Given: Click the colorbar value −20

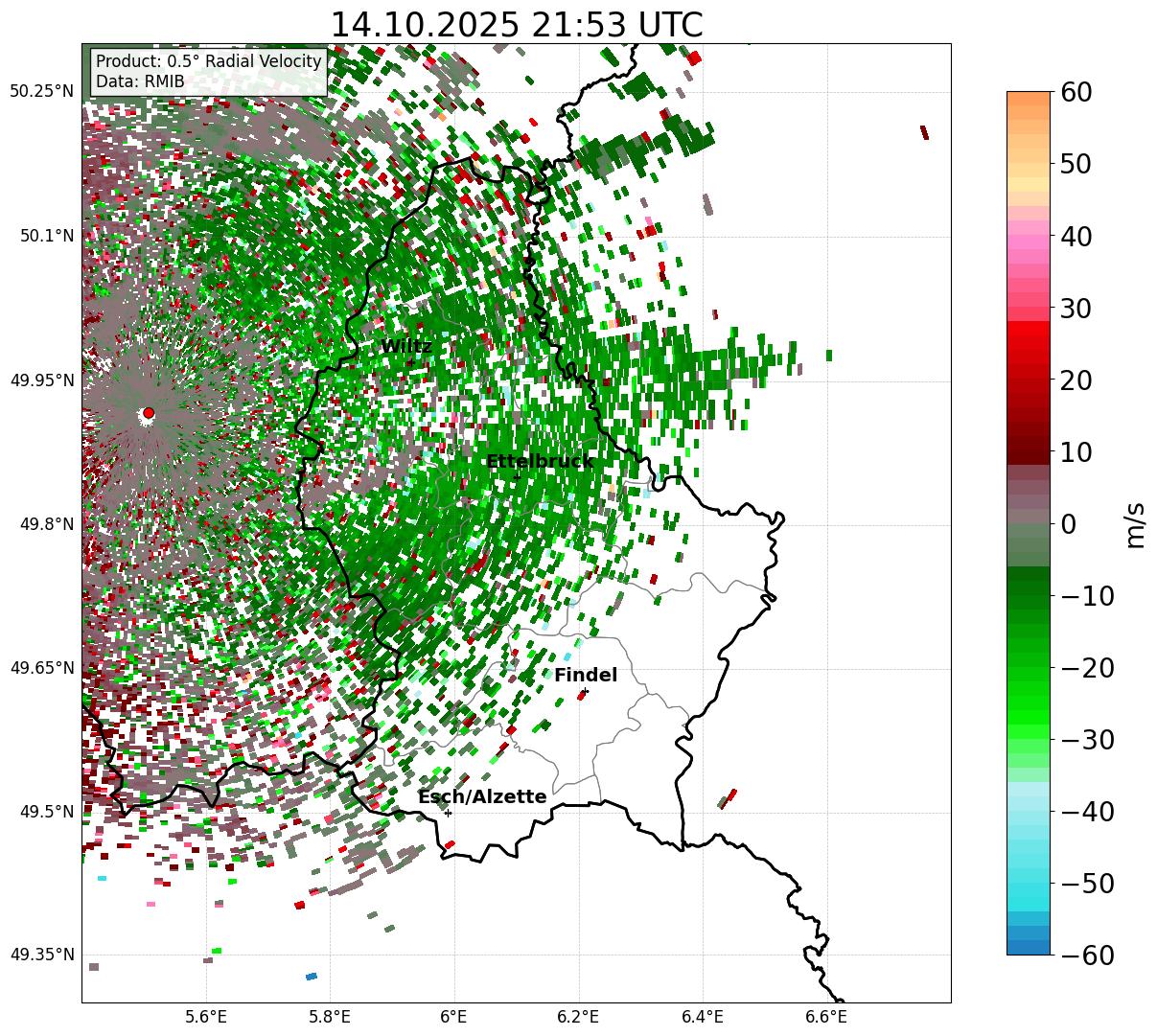Looking at the screenshot, I should click(x=1087, y=667).
